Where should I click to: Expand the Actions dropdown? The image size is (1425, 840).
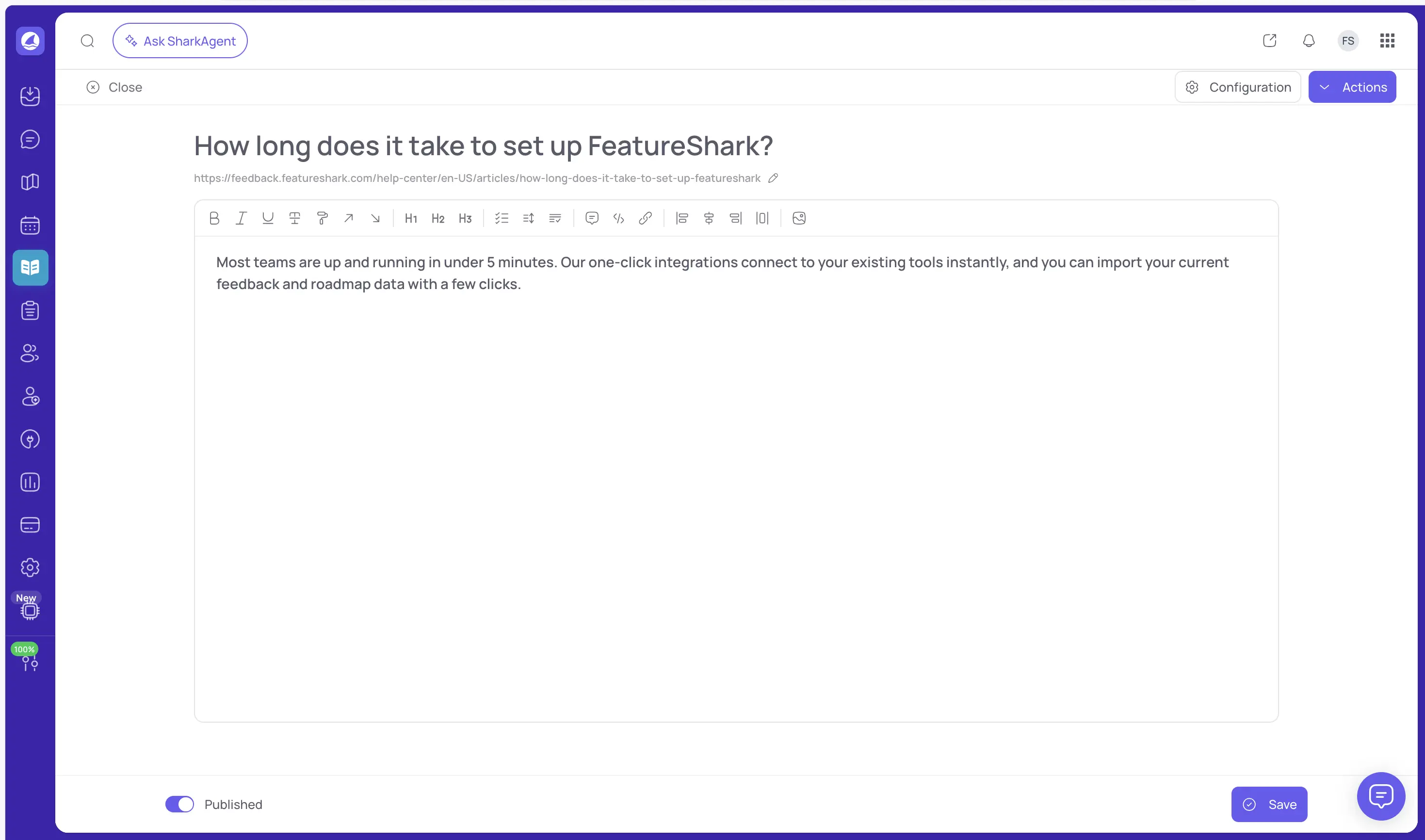tap(1352, 87)
